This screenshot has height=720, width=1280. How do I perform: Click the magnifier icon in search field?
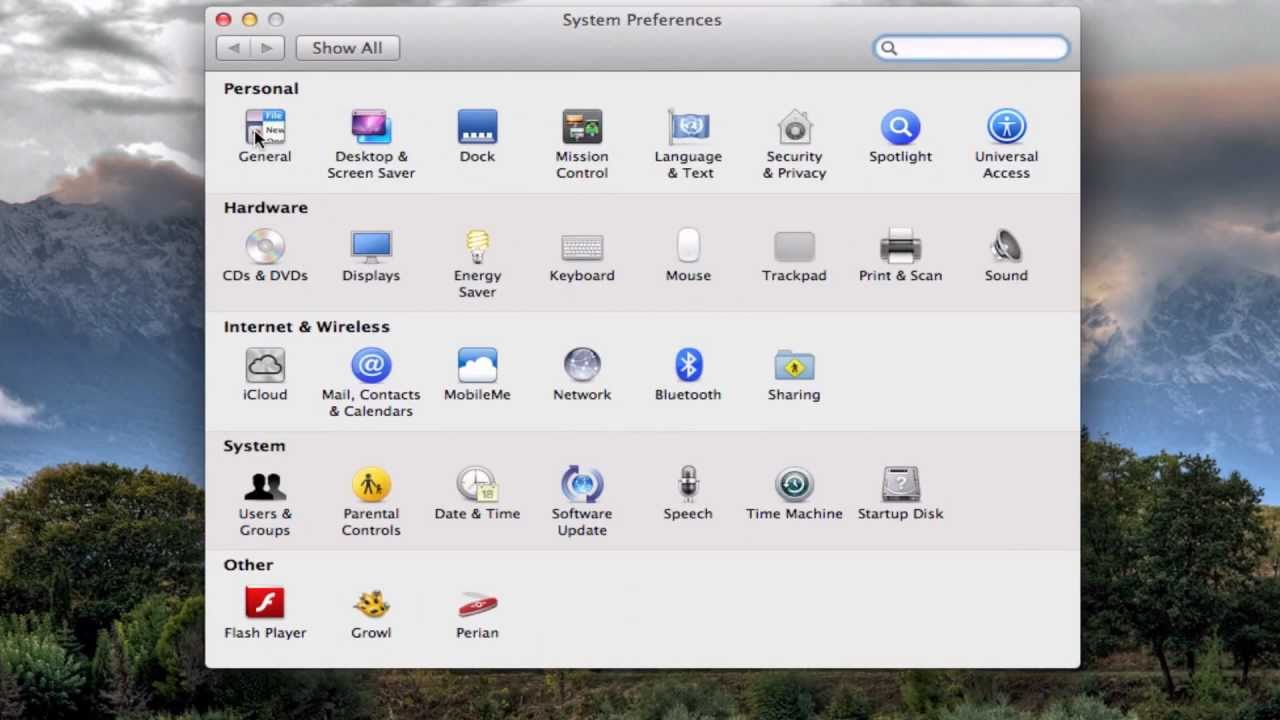[888, 48]
